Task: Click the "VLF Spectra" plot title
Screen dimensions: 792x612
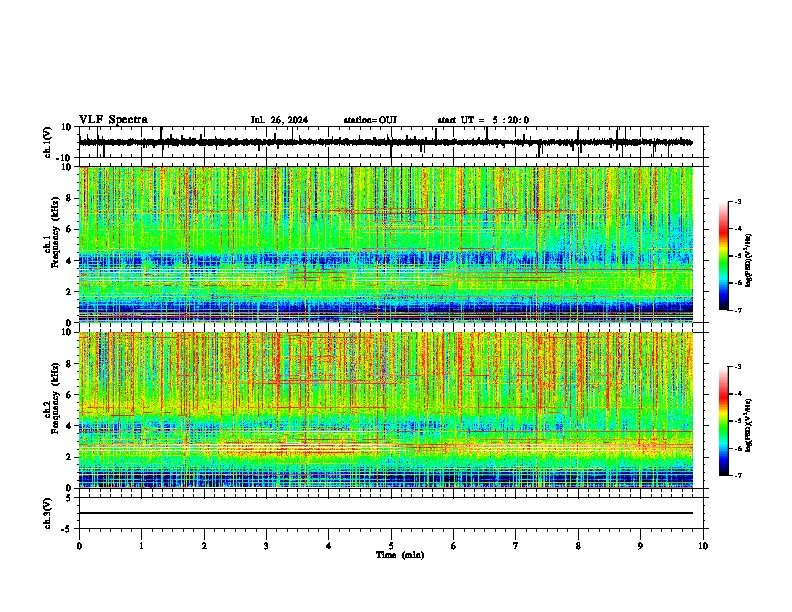Action: coord(113,120)
